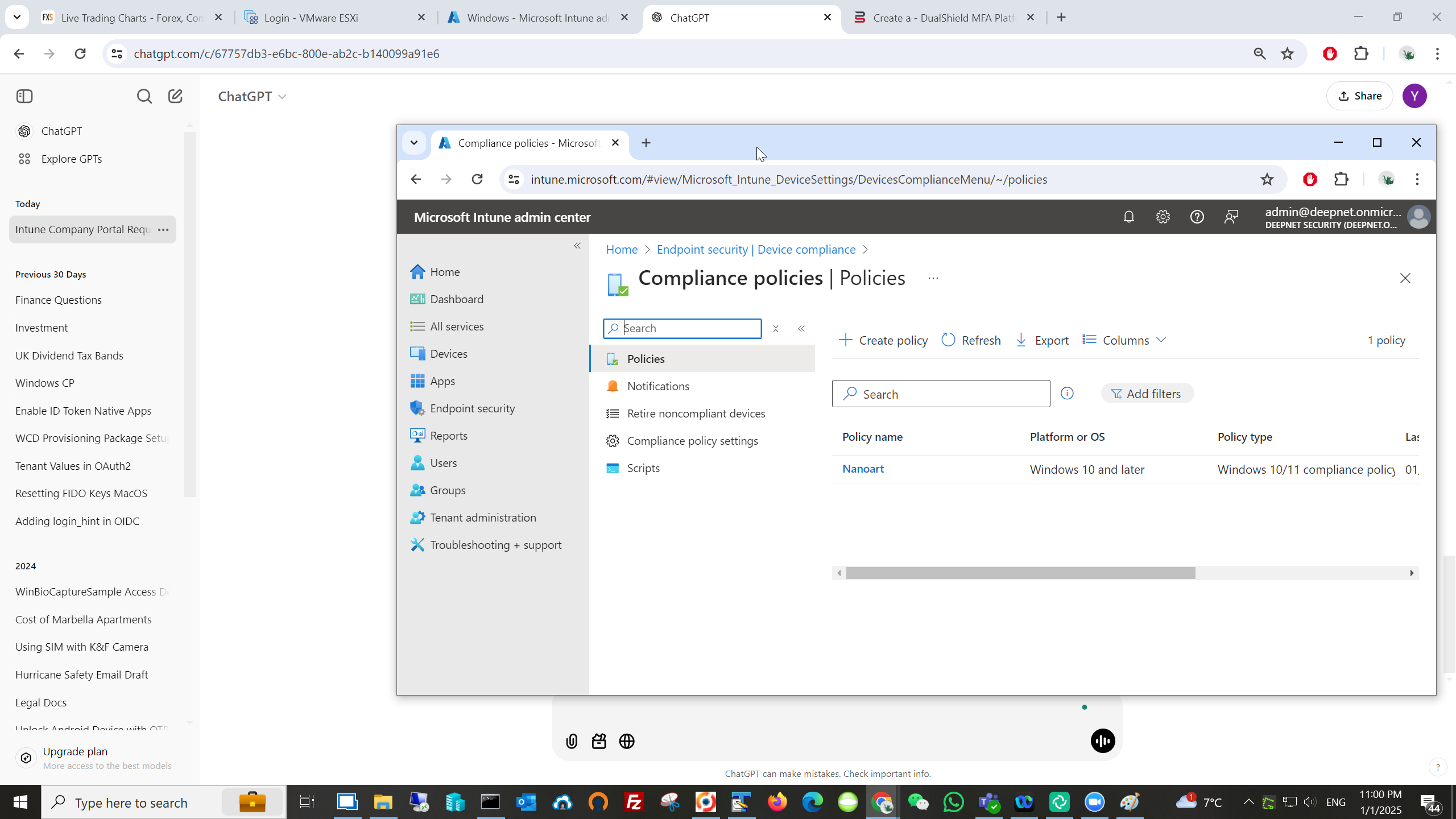The image size is (1456, 819).
Task: Open the Intune feedback icon
Action: click(x=1231, y=217)
